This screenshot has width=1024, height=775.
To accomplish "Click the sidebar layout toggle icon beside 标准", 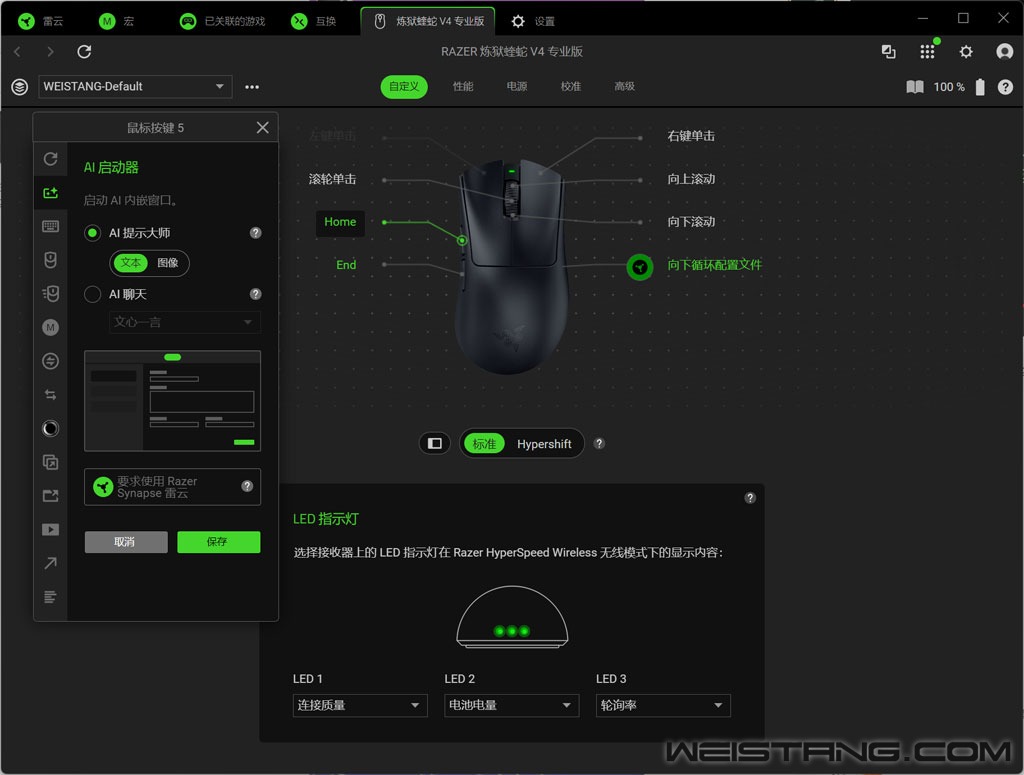I will 434,443.
